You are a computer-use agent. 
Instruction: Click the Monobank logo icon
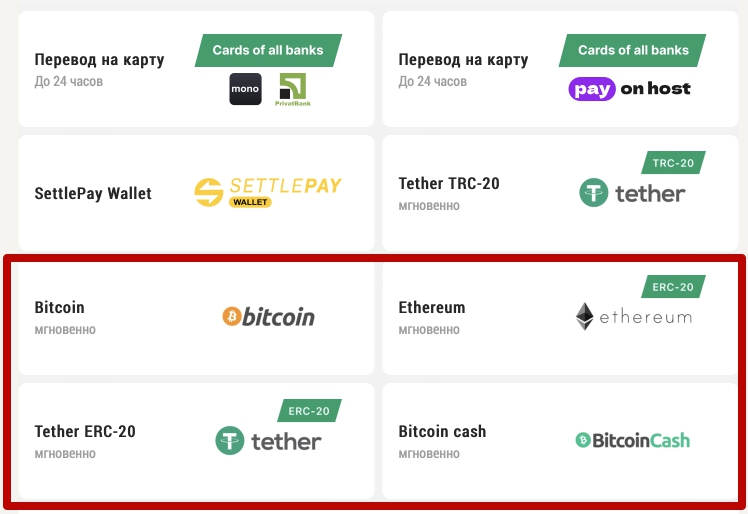coord(245,89)
